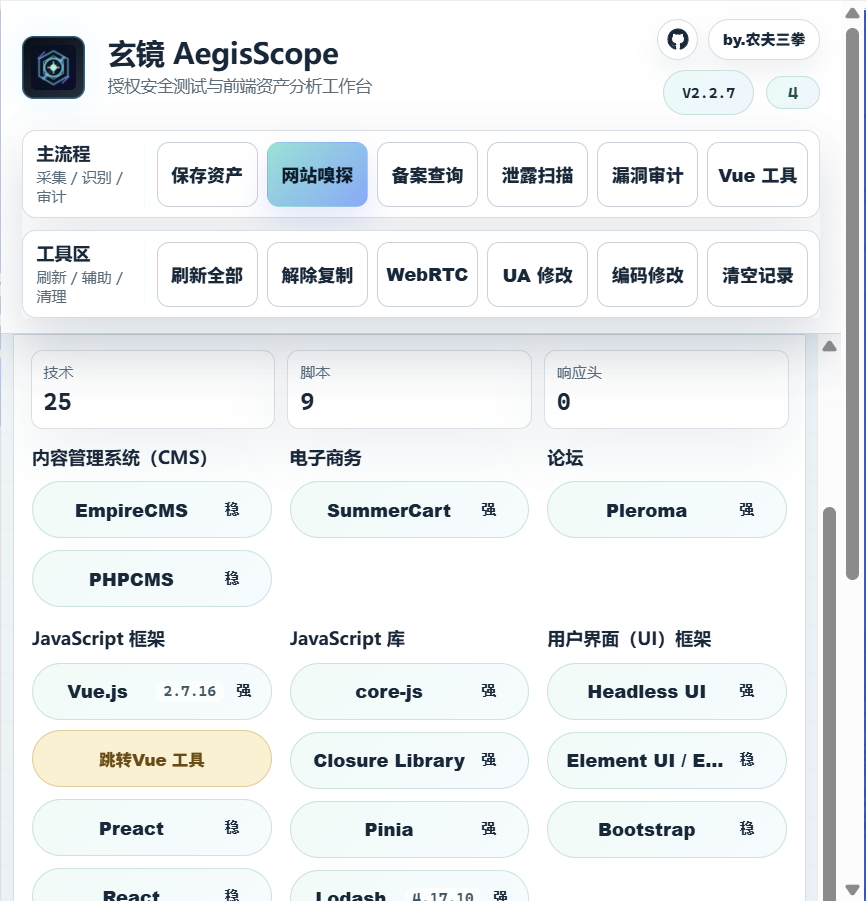The width and height of the screenshot is (866, 901).
Task: Click the JavaScript 库 category heading
Action: click(x=347, y=639)
